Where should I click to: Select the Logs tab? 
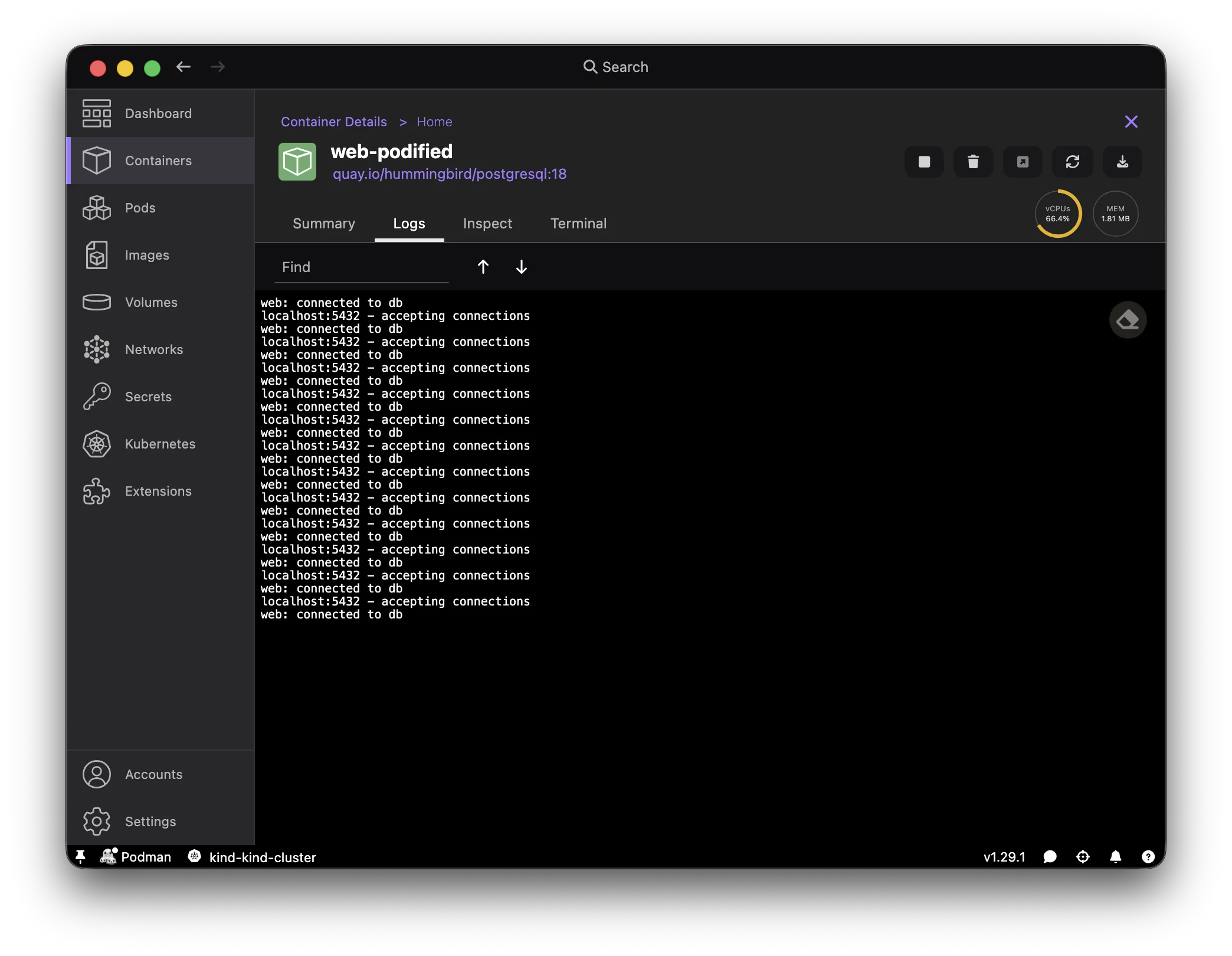pos(409,224)
